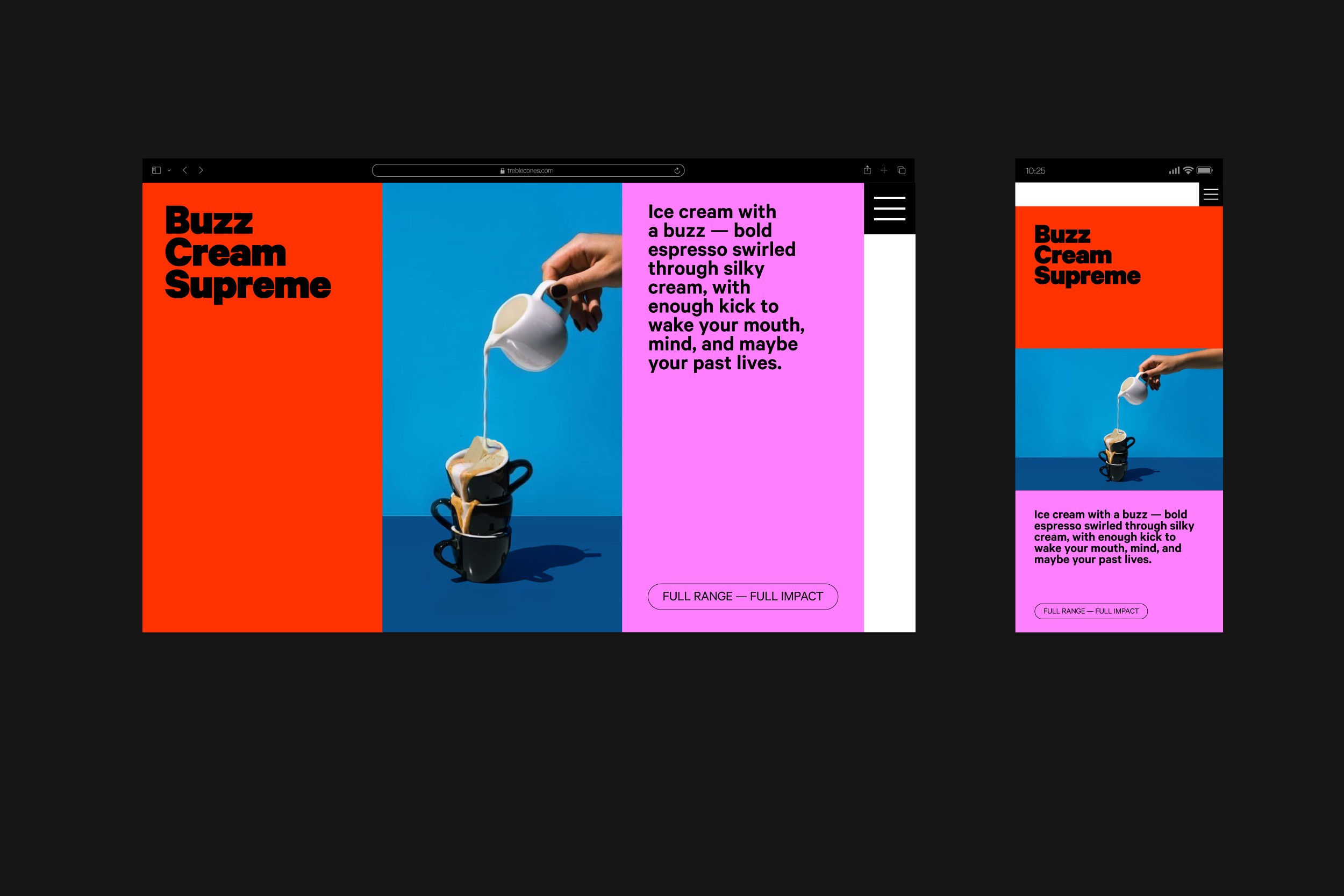Go forward with the browser arrow

(201, 170)
